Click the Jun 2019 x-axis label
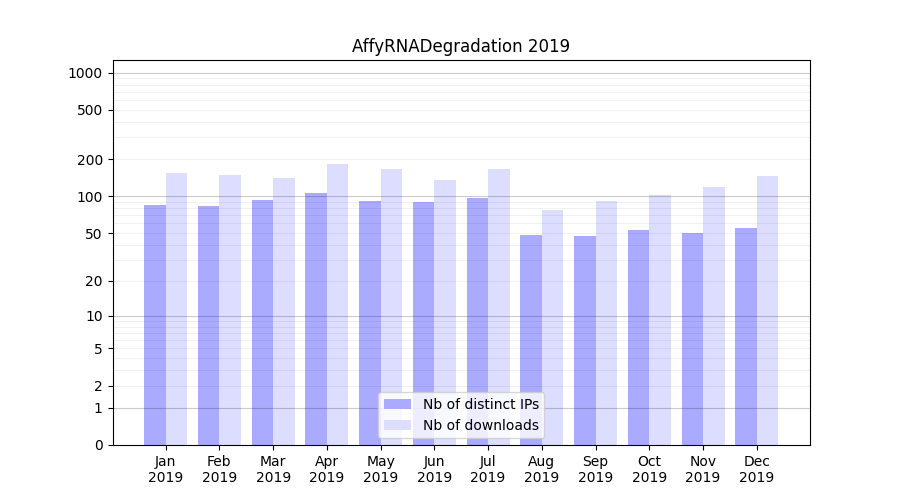900x500 pixels. coord(434,469)
